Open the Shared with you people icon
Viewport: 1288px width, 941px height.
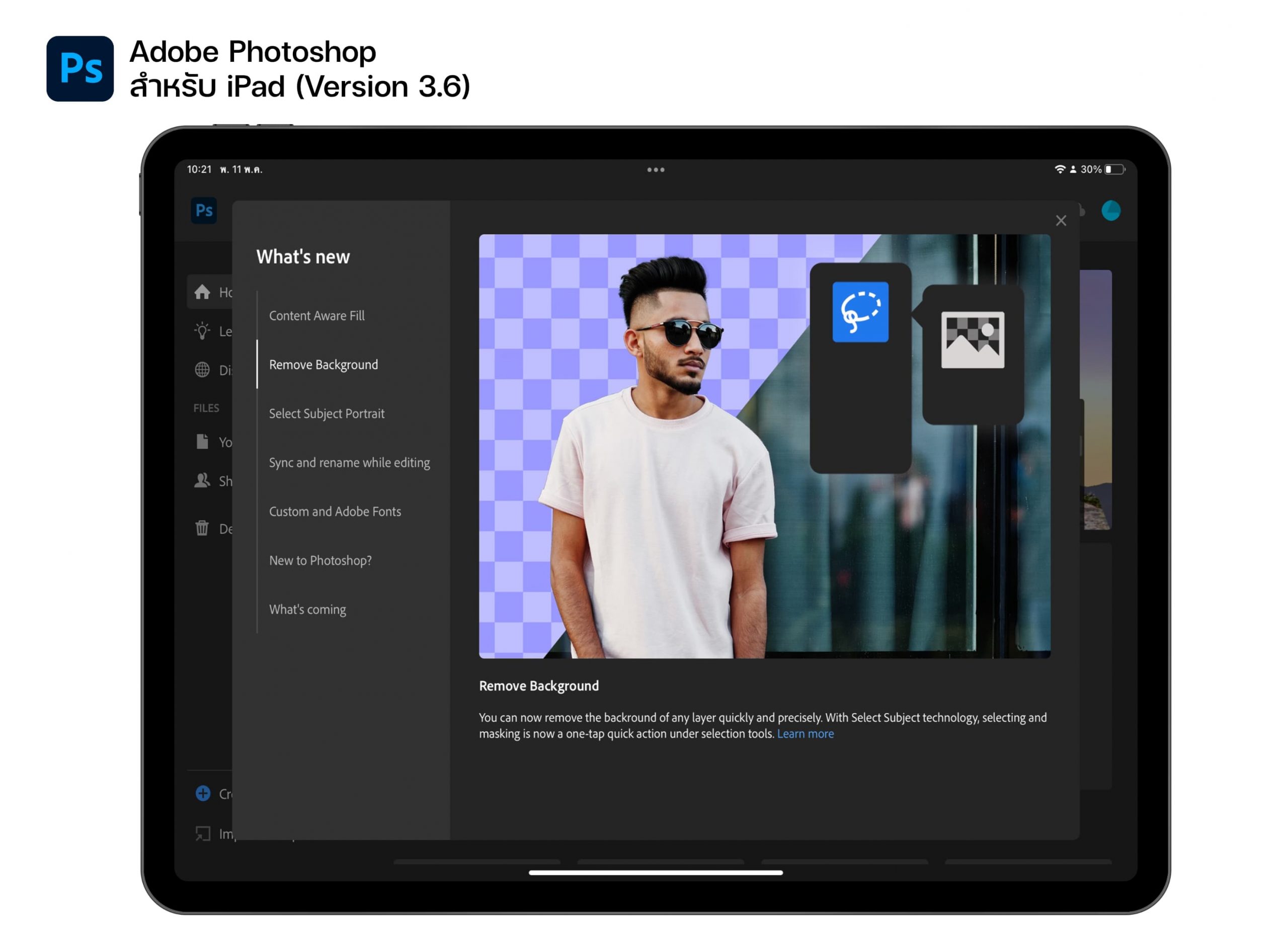[x=202, y=481]
